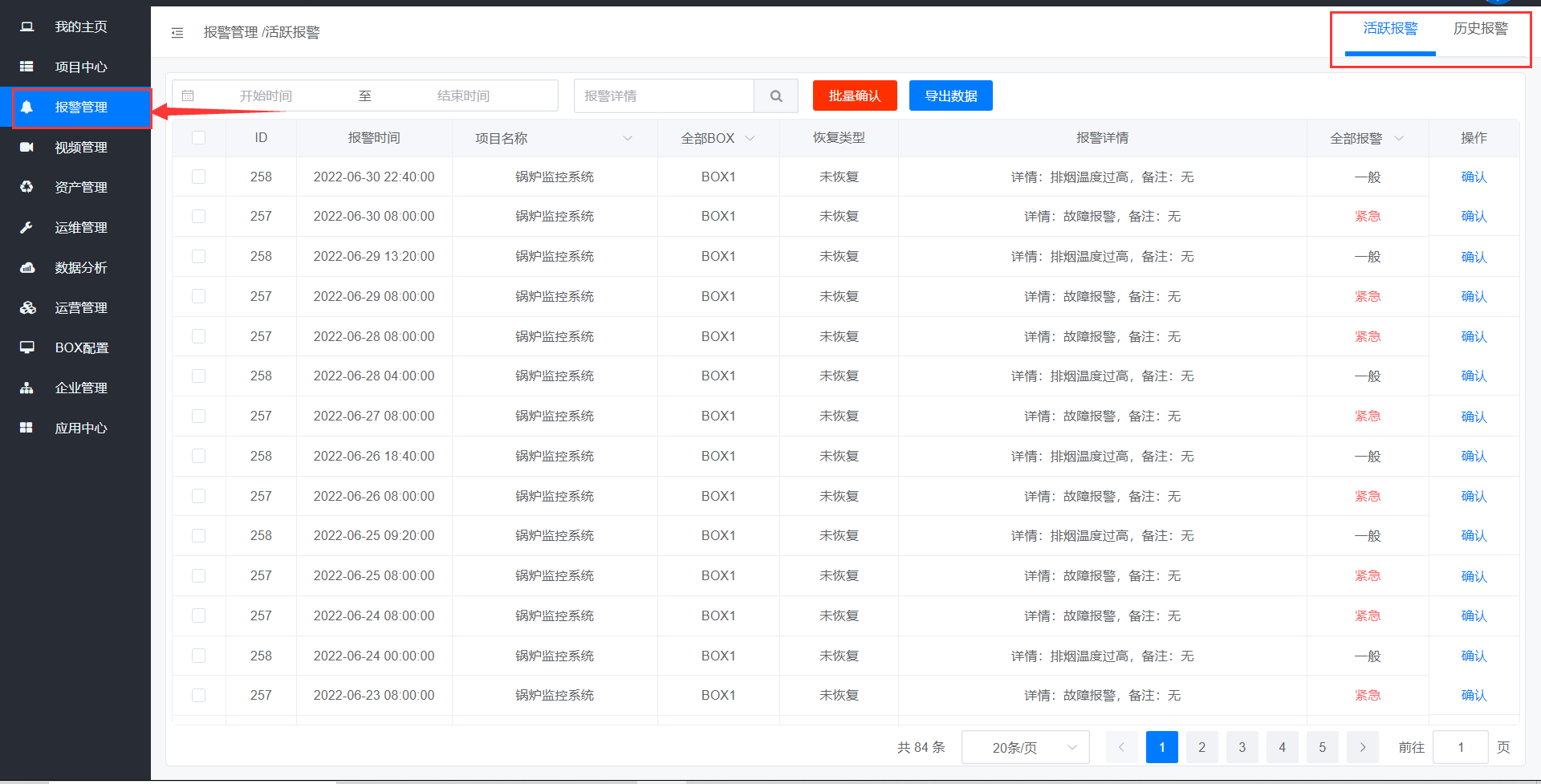Open the 全部BOX filter dropdown

[x=750, y=139]
